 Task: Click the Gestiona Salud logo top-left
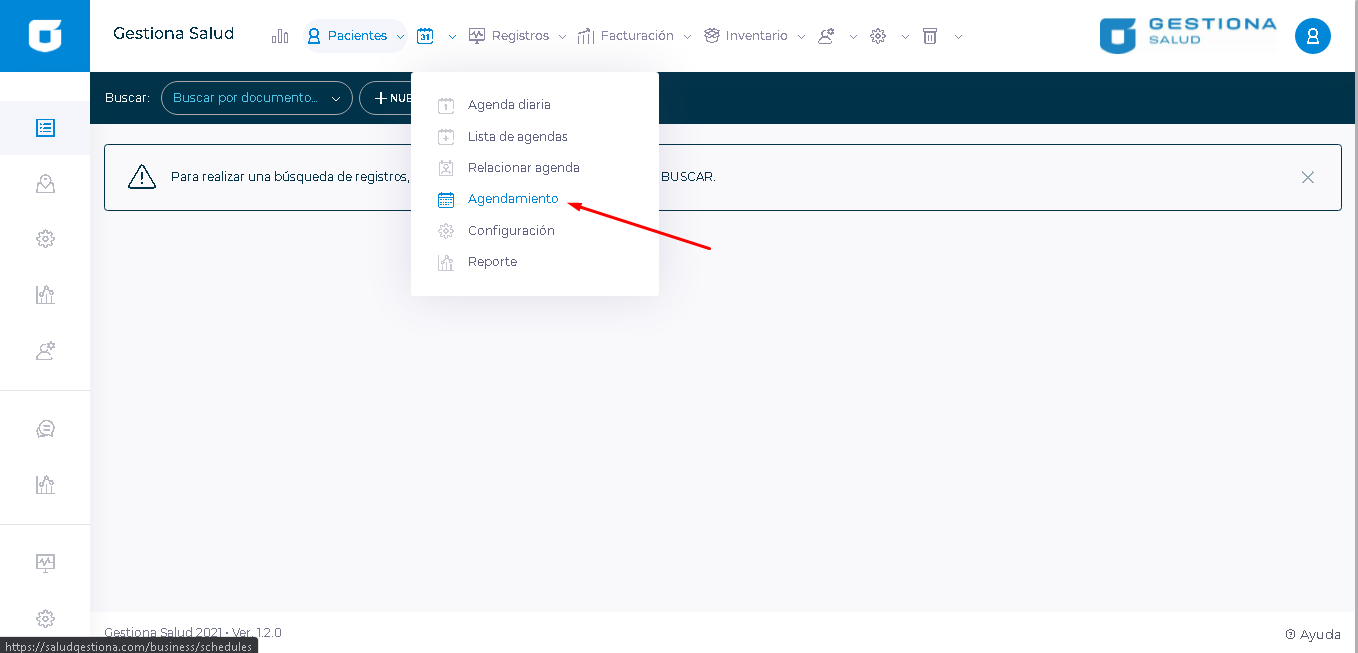(45, 36)
